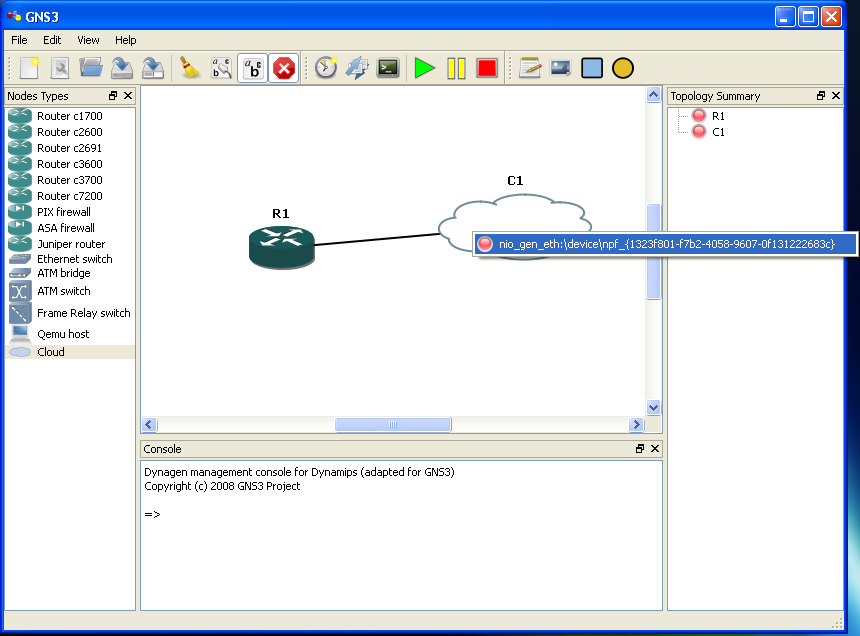Select Juniper router node type
Image resolution: width=860 pixels, height=636 pixels.
(70, 244)
